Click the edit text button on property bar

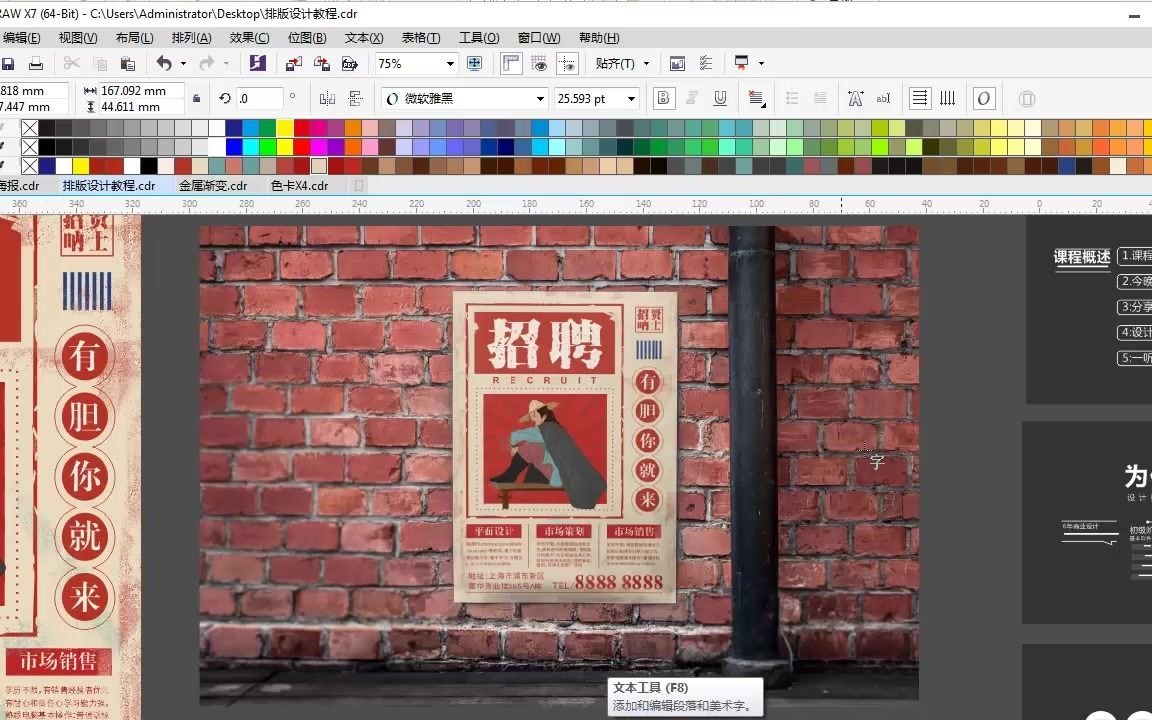coord(883,97)
